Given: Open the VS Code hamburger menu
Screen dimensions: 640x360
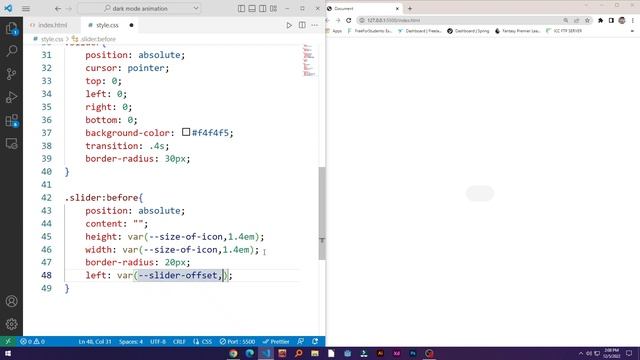Looking at the screenshot, I should point(26,9).
